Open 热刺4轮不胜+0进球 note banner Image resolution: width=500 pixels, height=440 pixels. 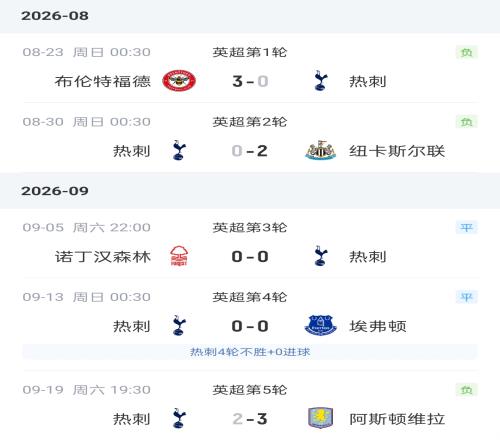(x=250, y=352)
